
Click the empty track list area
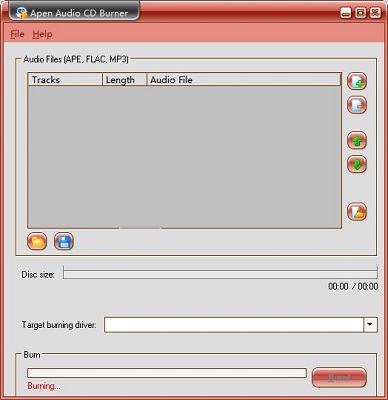(x=184, y=157)
